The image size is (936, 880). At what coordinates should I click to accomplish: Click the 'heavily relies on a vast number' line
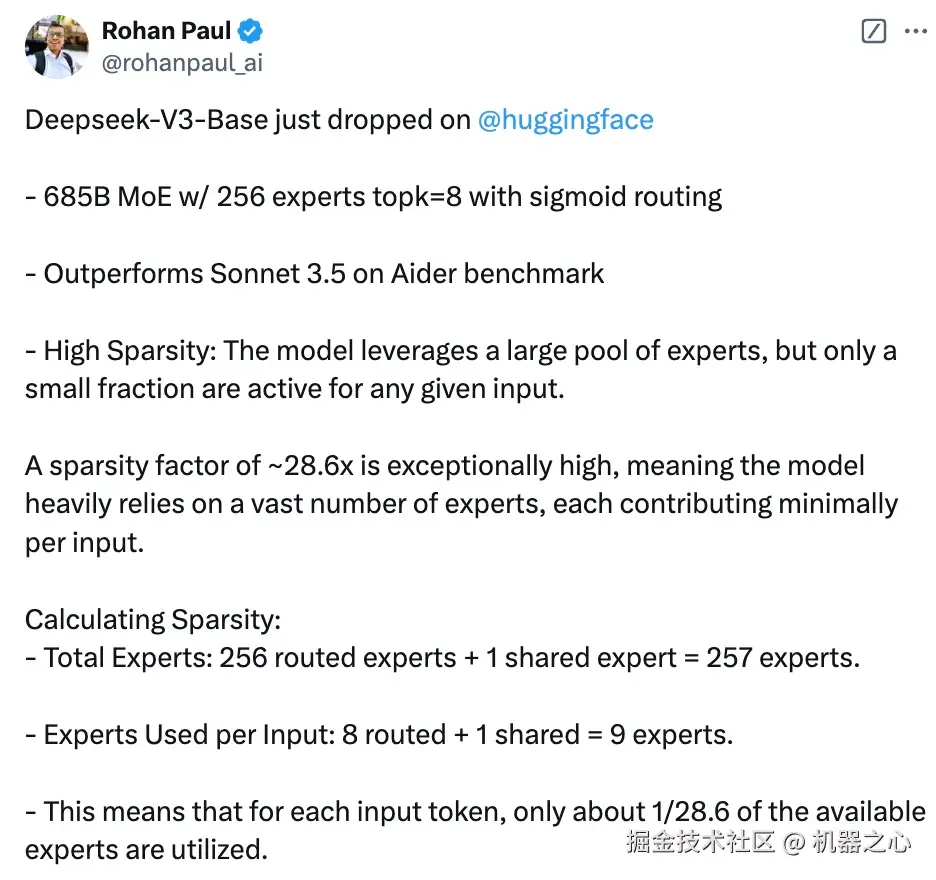click(x=461, y=504)
